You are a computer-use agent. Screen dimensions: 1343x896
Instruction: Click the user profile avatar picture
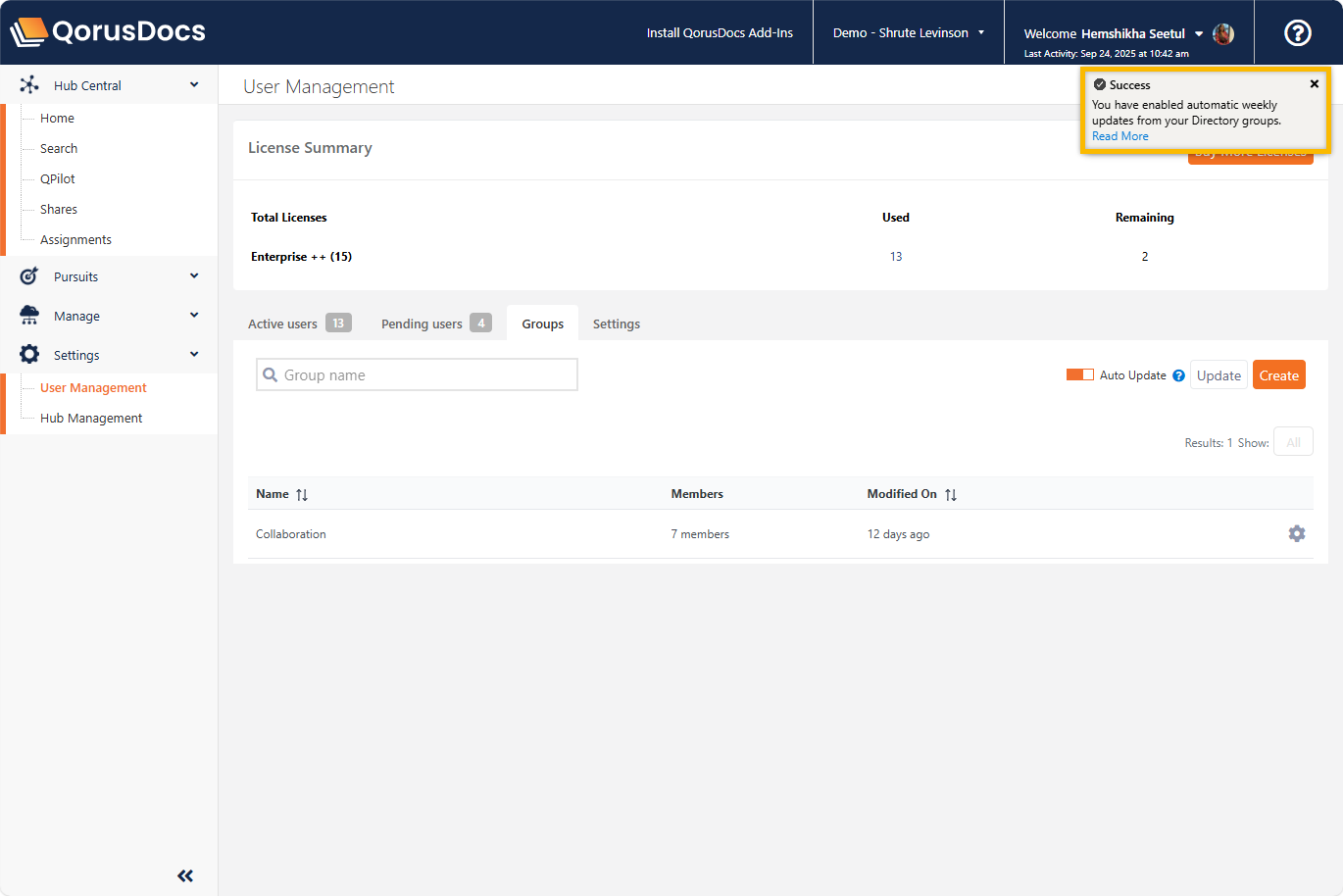point(1222,34)
